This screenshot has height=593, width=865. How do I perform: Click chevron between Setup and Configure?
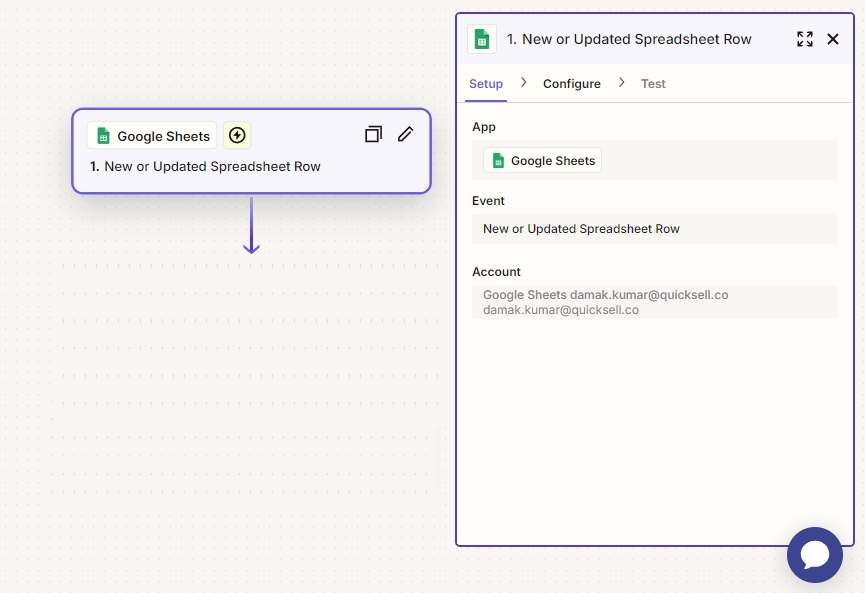pyautogui.click(x=523, y=83)
